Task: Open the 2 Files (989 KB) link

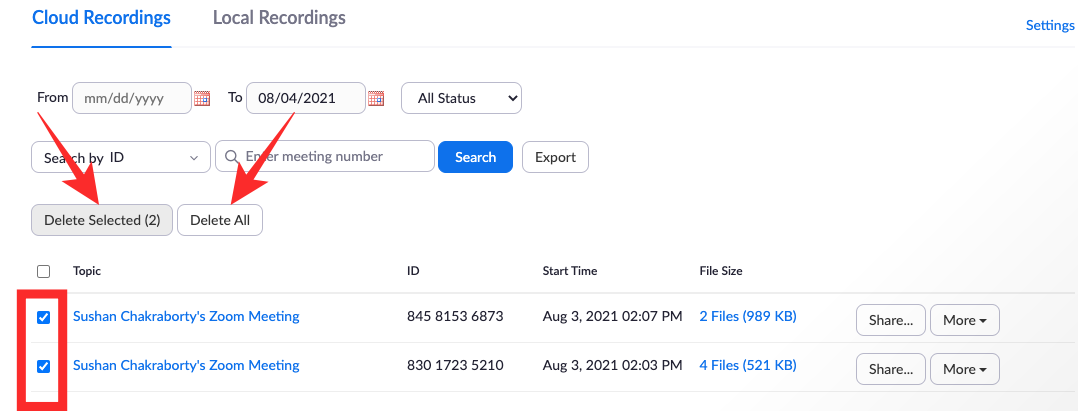Action: [747, 316]
